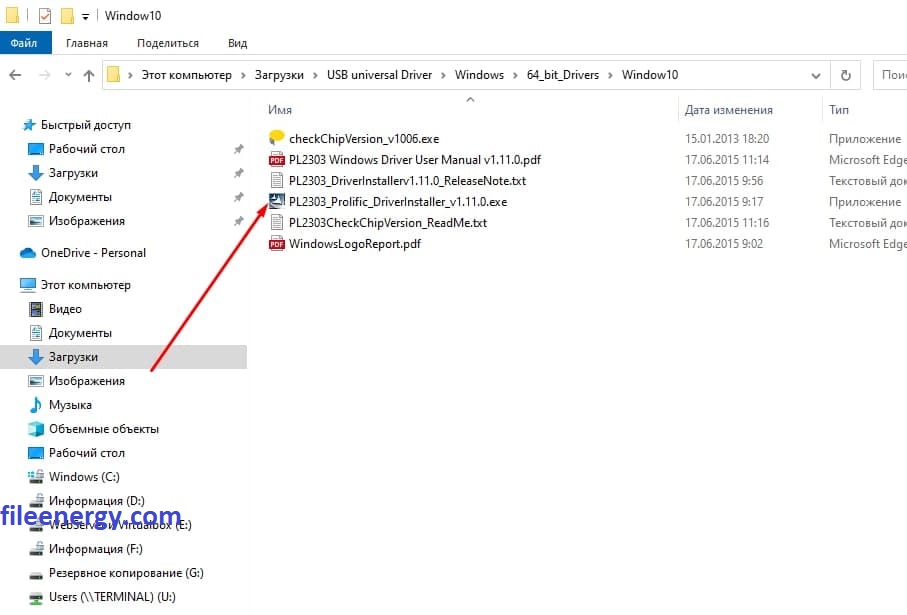Viewport: 907px width, 615px height.
Task: Open Customize Quick Access Toolbar dropdown
Action: point(86,16)
